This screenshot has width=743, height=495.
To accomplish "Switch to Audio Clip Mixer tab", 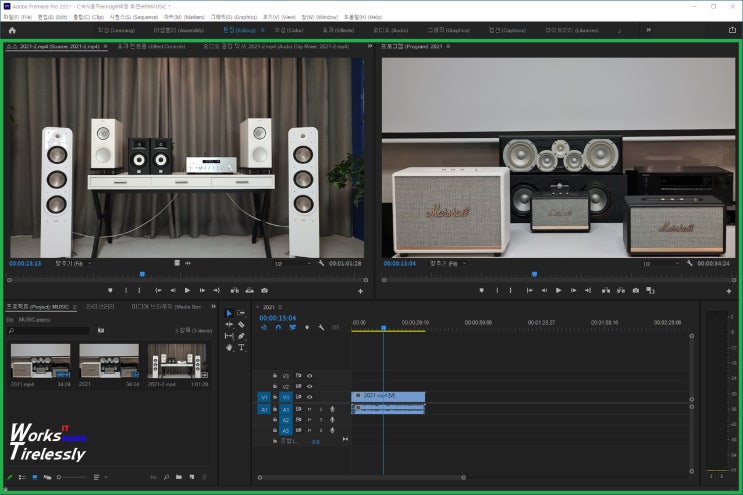I will (x=276, y=46).
